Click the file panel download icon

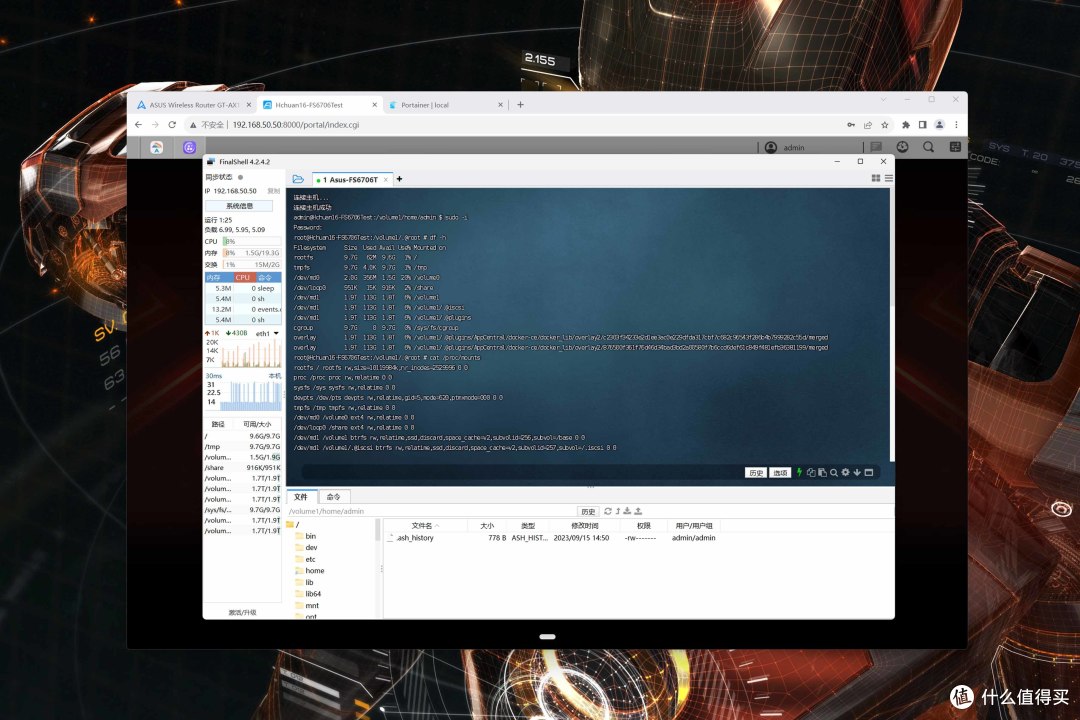click(x=627, y=511)
